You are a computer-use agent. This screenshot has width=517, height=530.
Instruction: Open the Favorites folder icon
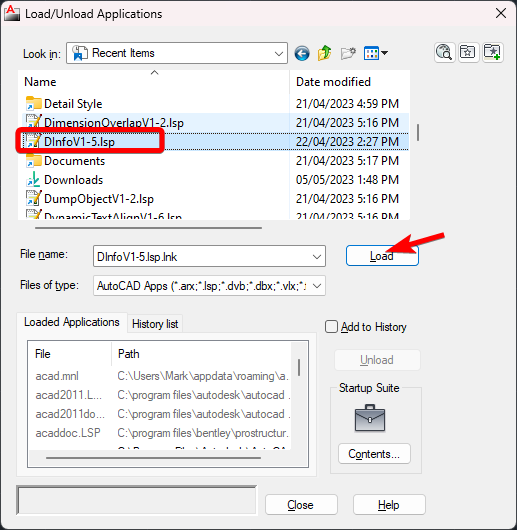point(468,52)
